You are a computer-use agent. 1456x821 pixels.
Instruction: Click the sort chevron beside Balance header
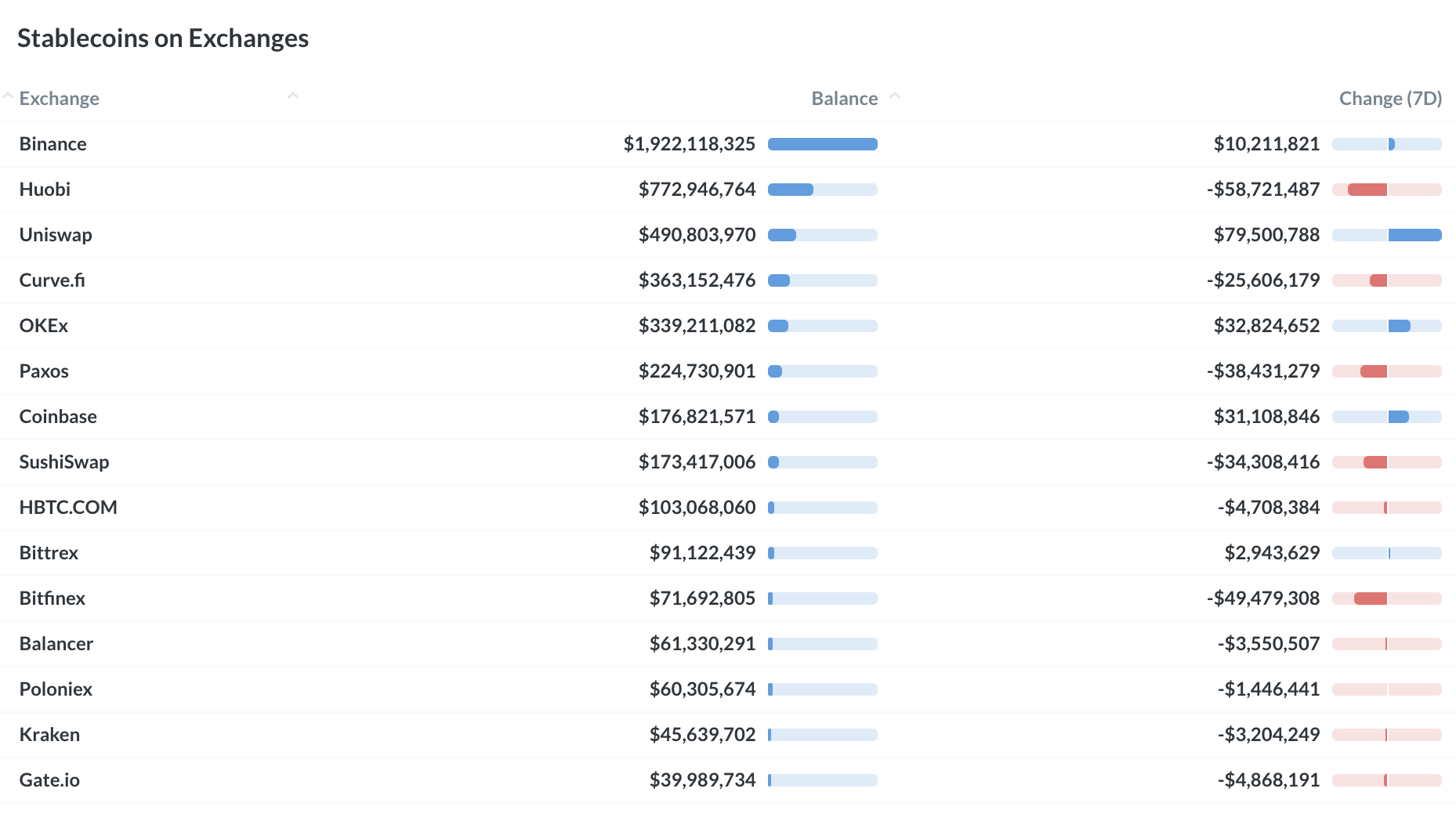click(895, 96)
